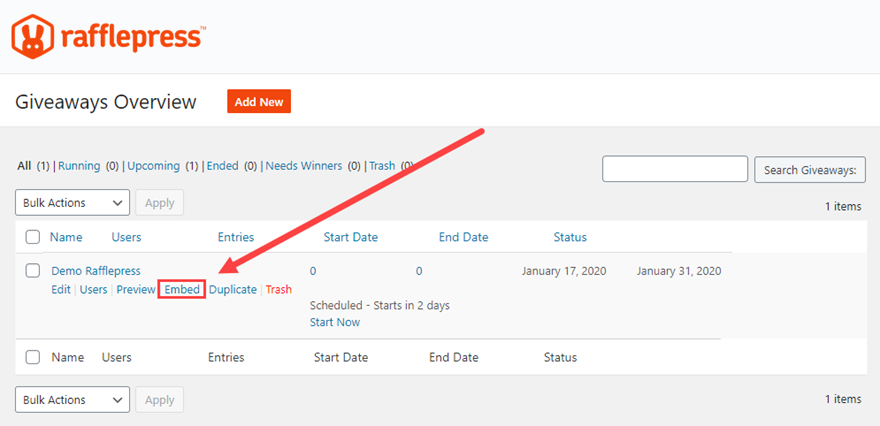Click the Start Now link
Viewport: 880px width, 426px height.
coord(335,322)
